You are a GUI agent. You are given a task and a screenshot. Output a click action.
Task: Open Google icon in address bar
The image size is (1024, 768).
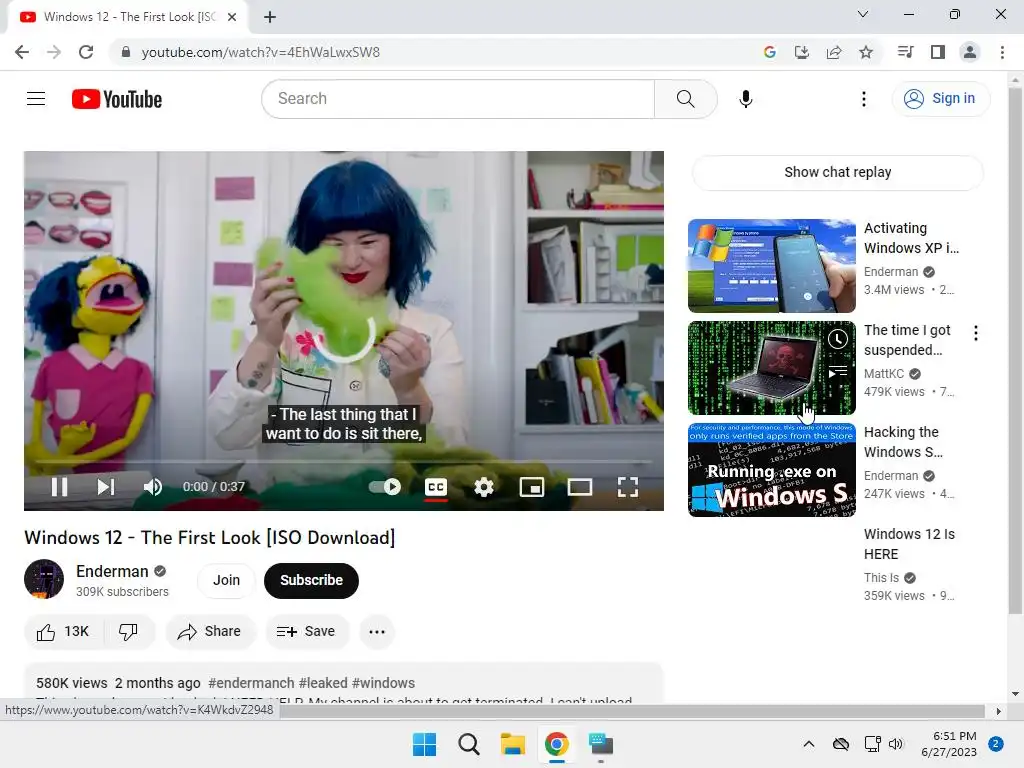pos(769,52)
